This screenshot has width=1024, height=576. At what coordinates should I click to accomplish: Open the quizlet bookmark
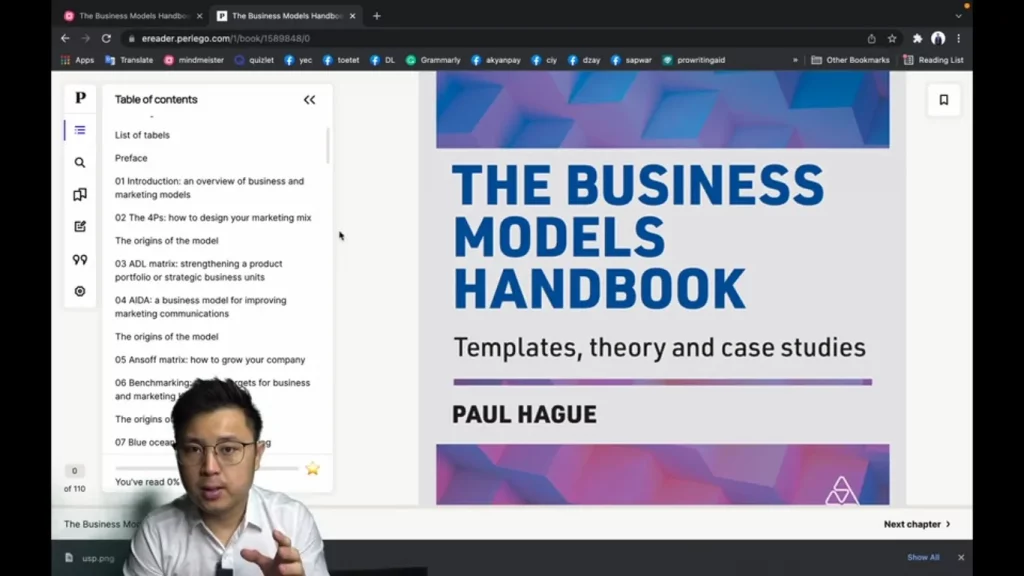(x=255, y=60)
